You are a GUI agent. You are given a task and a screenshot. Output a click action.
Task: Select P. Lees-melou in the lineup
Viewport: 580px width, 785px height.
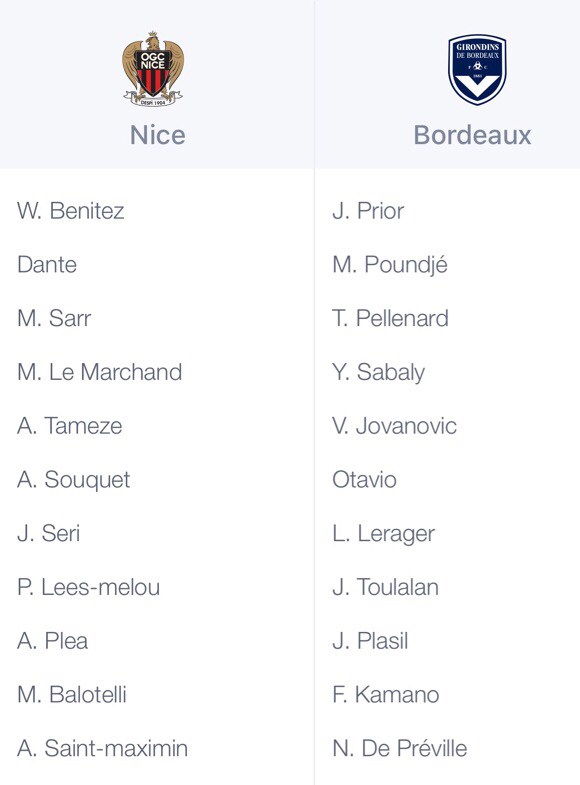pyautogui.click(x=89, y=587)
